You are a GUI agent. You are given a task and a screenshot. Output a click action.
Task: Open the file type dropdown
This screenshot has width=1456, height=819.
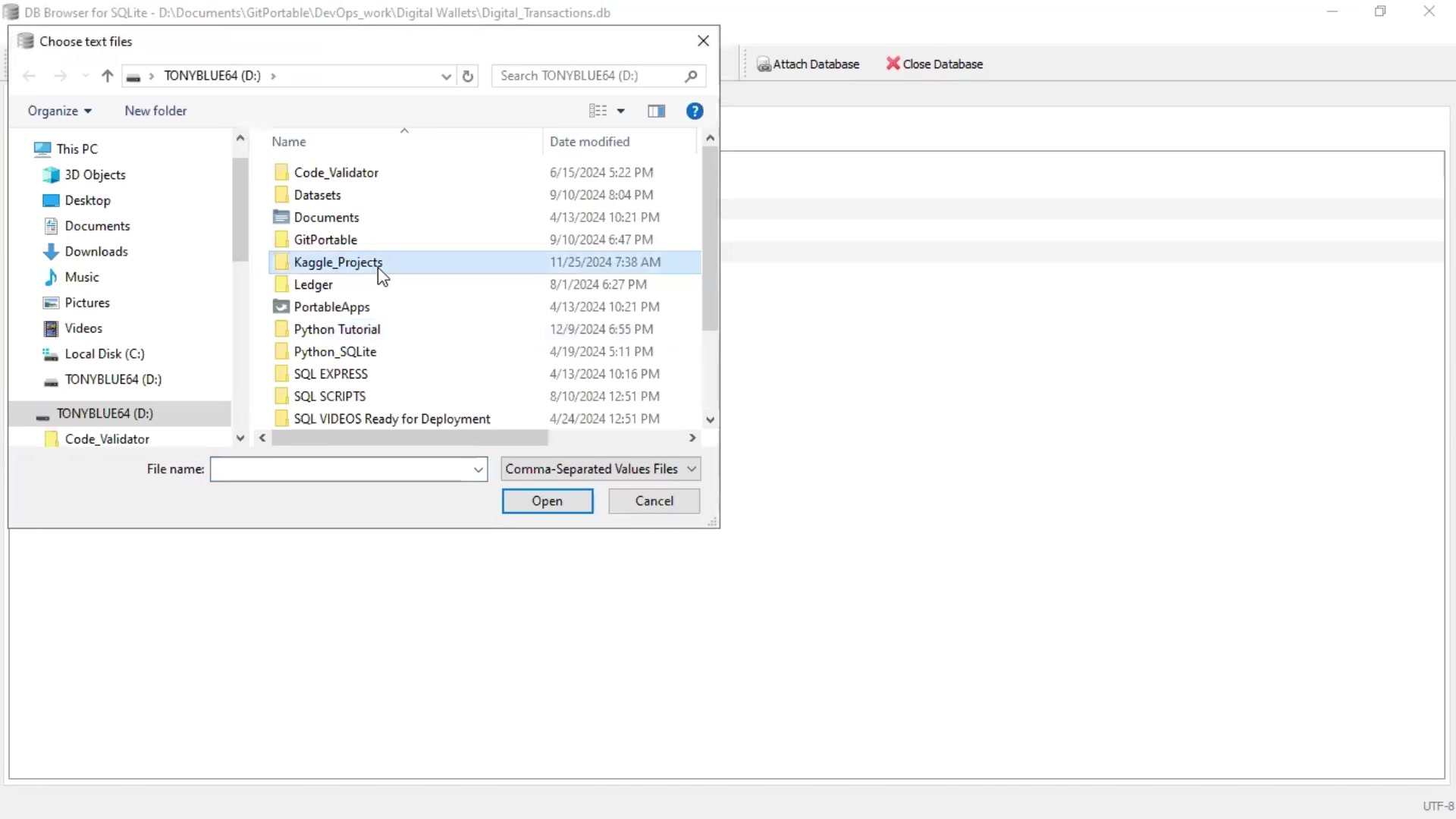pyautogui.click(x=601, y=469)
